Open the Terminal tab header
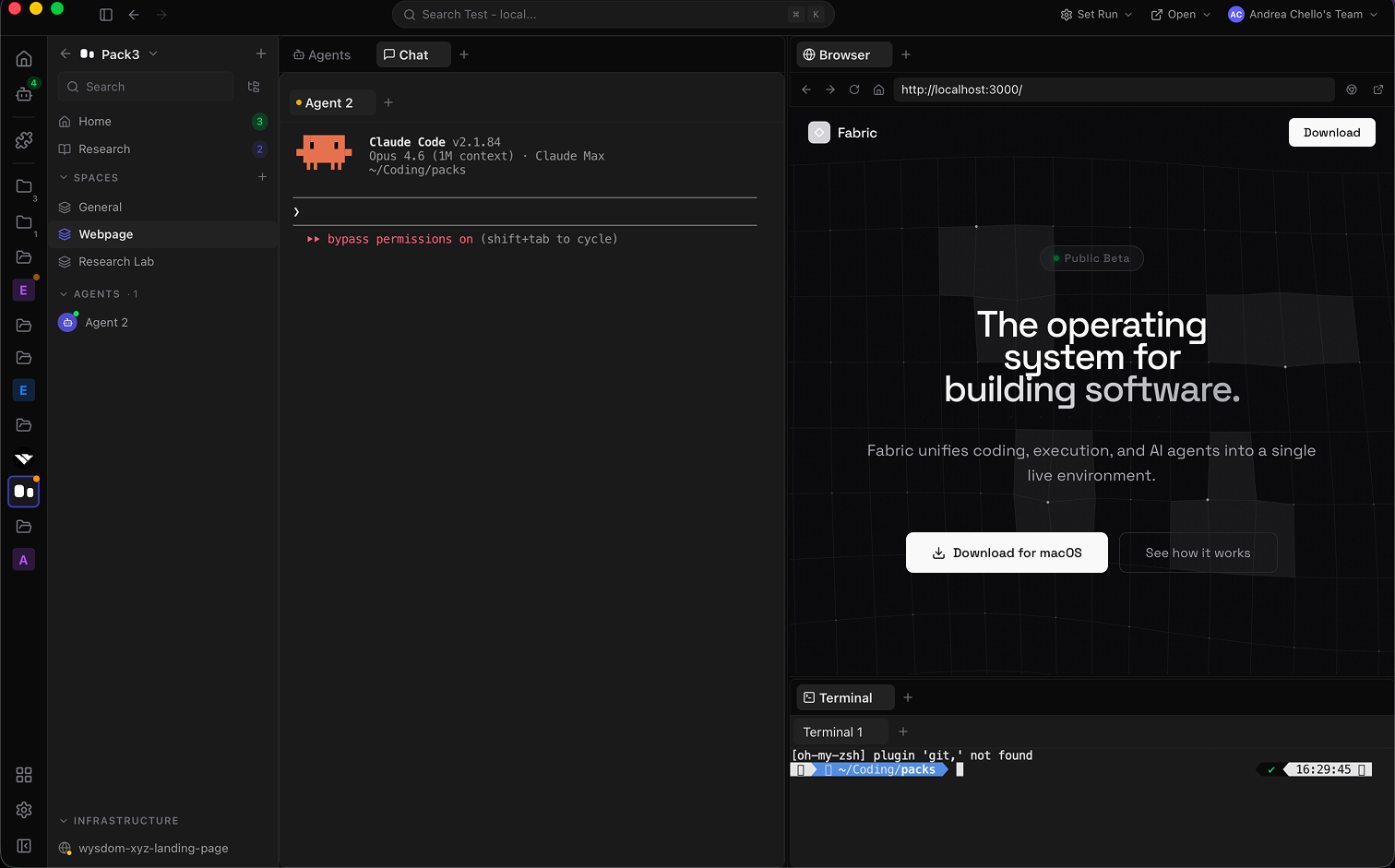 843,697
